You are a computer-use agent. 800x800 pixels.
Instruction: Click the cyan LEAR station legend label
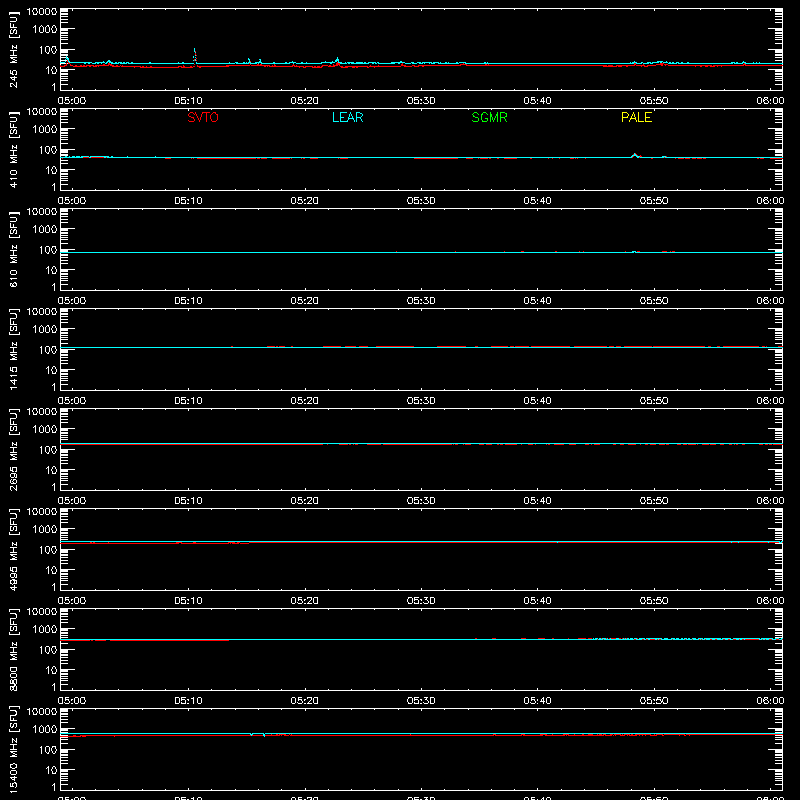(347, 117)
